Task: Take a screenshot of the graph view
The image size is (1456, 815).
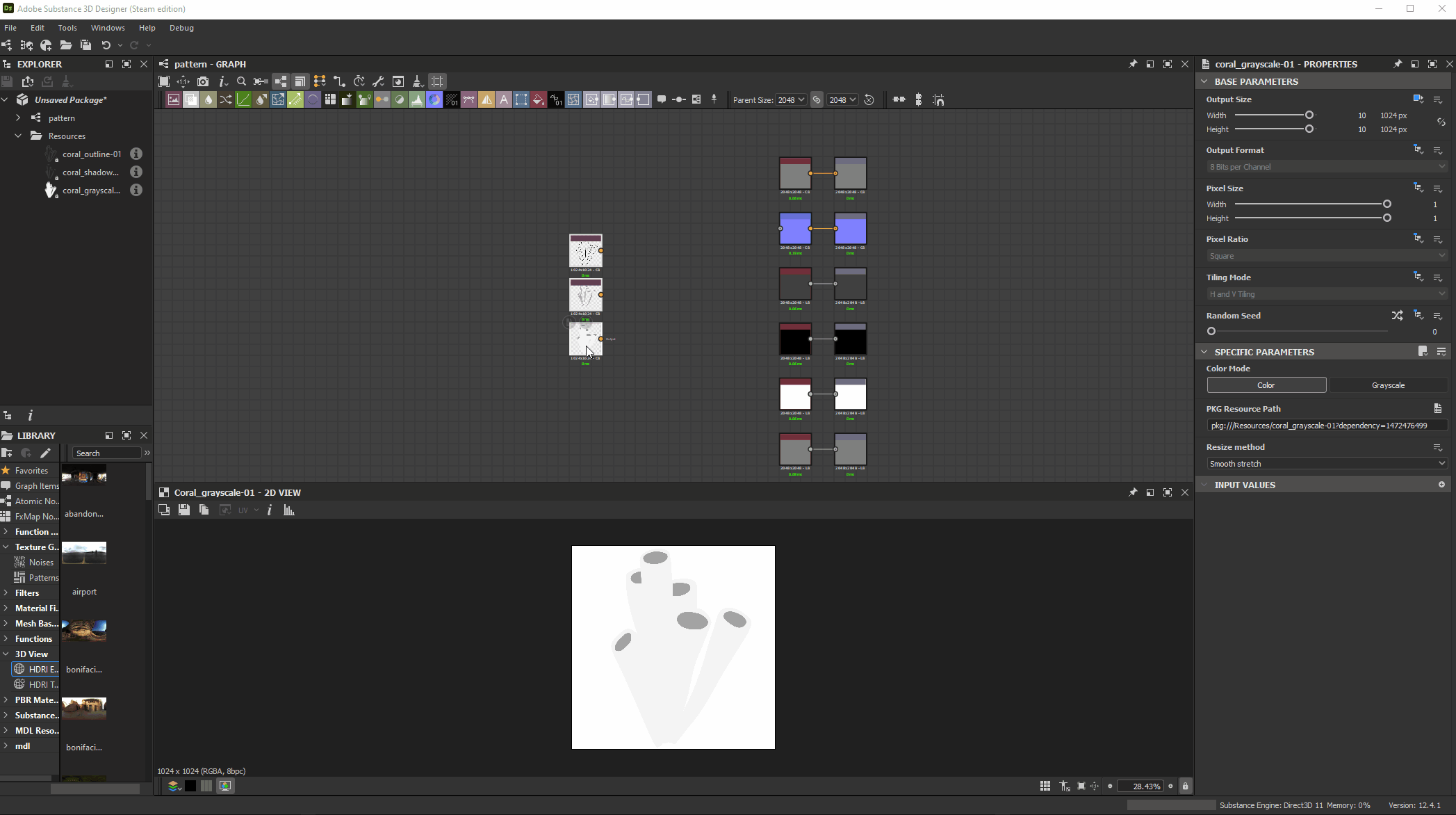Action: coord(203,81)
